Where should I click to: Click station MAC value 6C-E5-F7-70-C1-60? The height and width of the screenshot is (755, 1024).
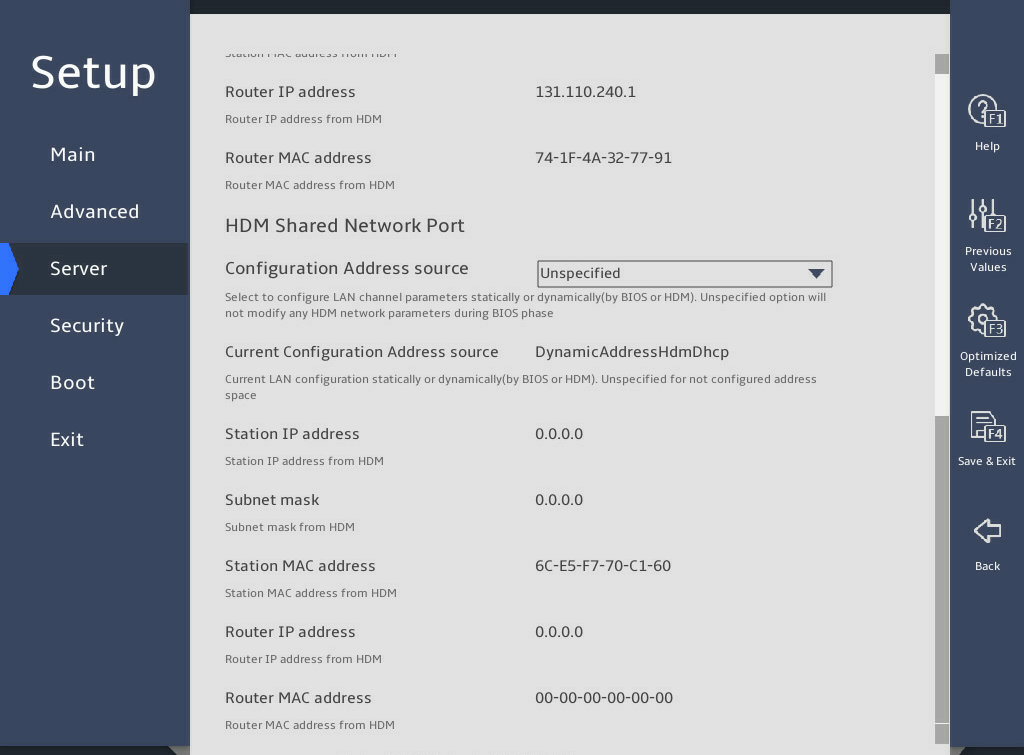click(603, 566)
